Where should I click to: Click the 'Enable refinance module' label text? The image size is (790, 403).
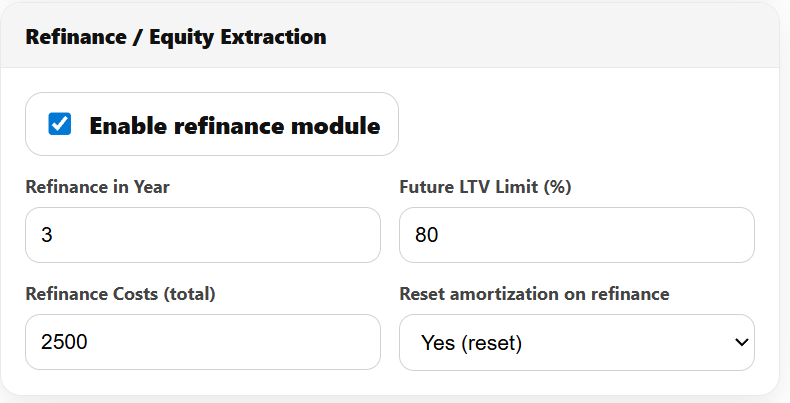coord(235,126)
